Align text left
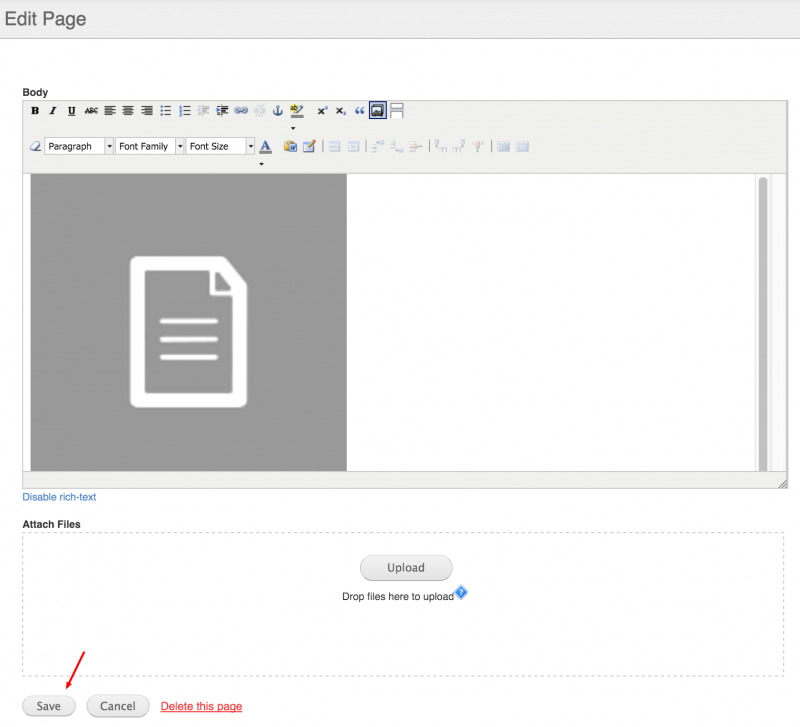Screen dimensions: 800x727 click(x=110, y=111)
